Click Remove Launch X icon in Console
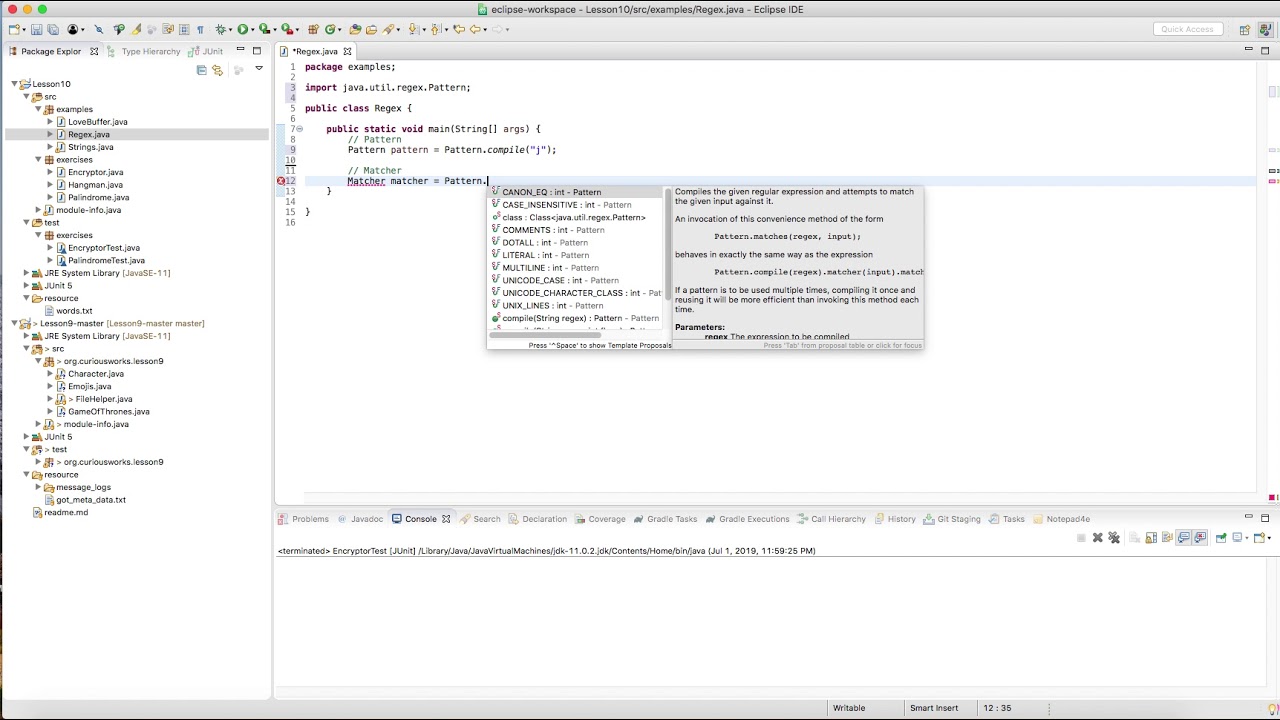1280x720 pixels. click(1098, 538)
